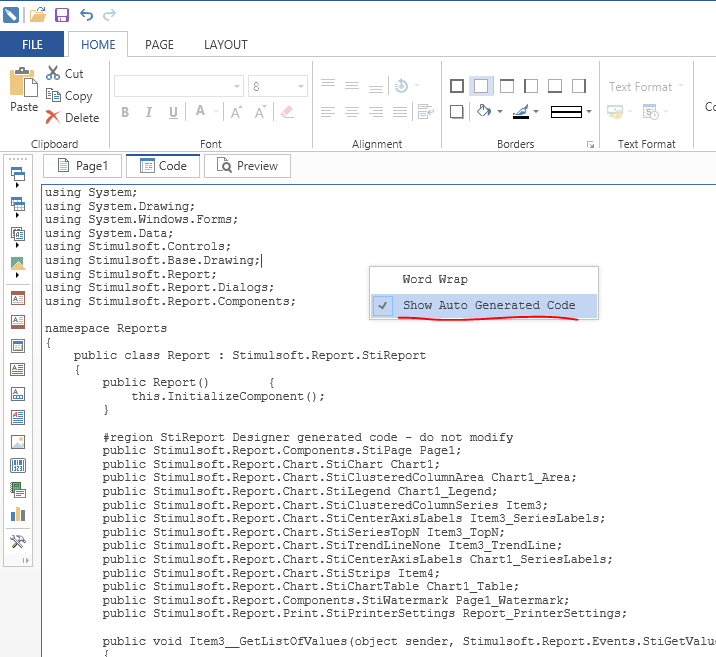Toggle the drop shadow border option
Image resolution: width=716 pixels, height=657 pixels.
coord(457,112)
